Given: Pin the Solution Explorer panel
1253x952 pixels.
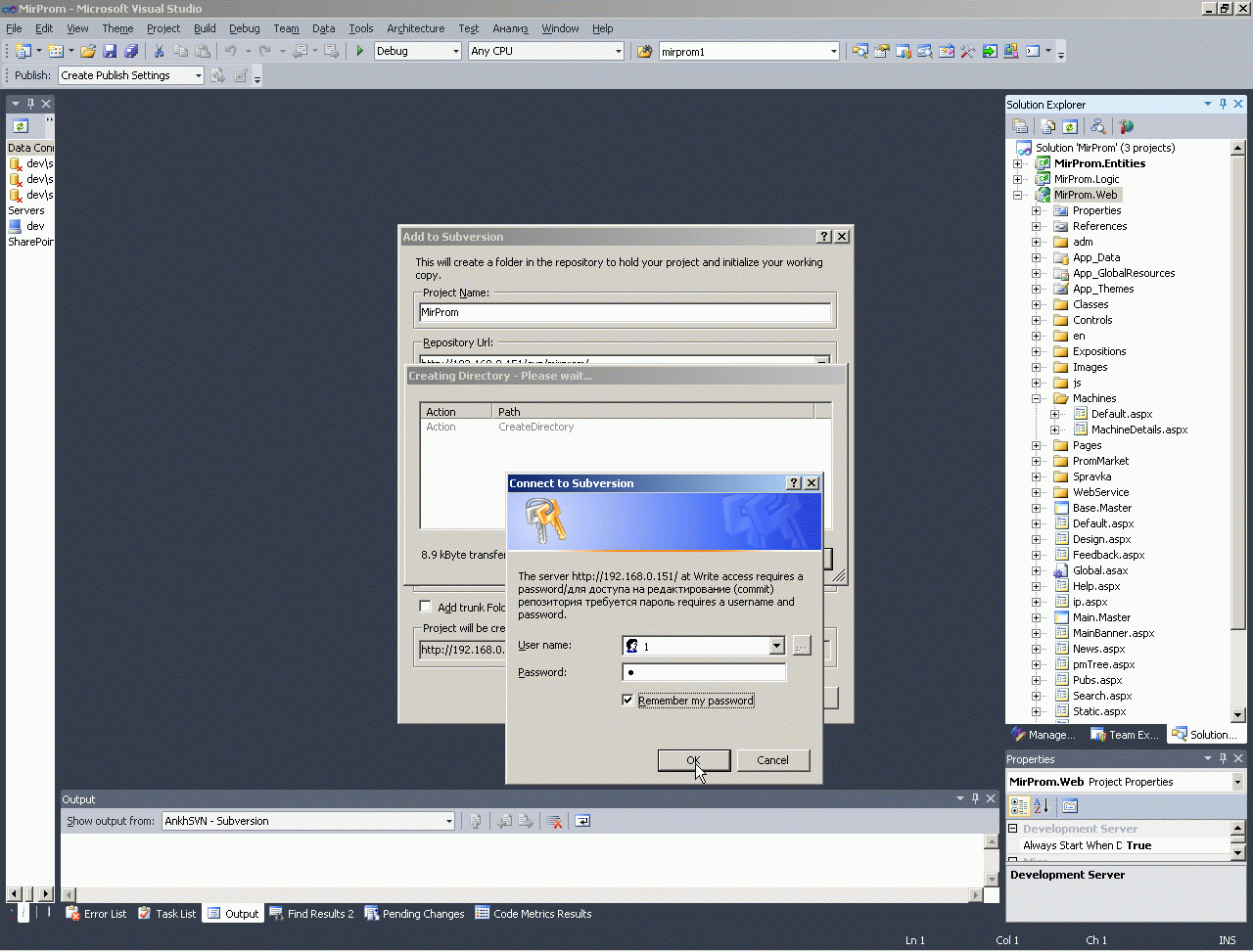Looking at the screenshot, I should coord(1223,104).
